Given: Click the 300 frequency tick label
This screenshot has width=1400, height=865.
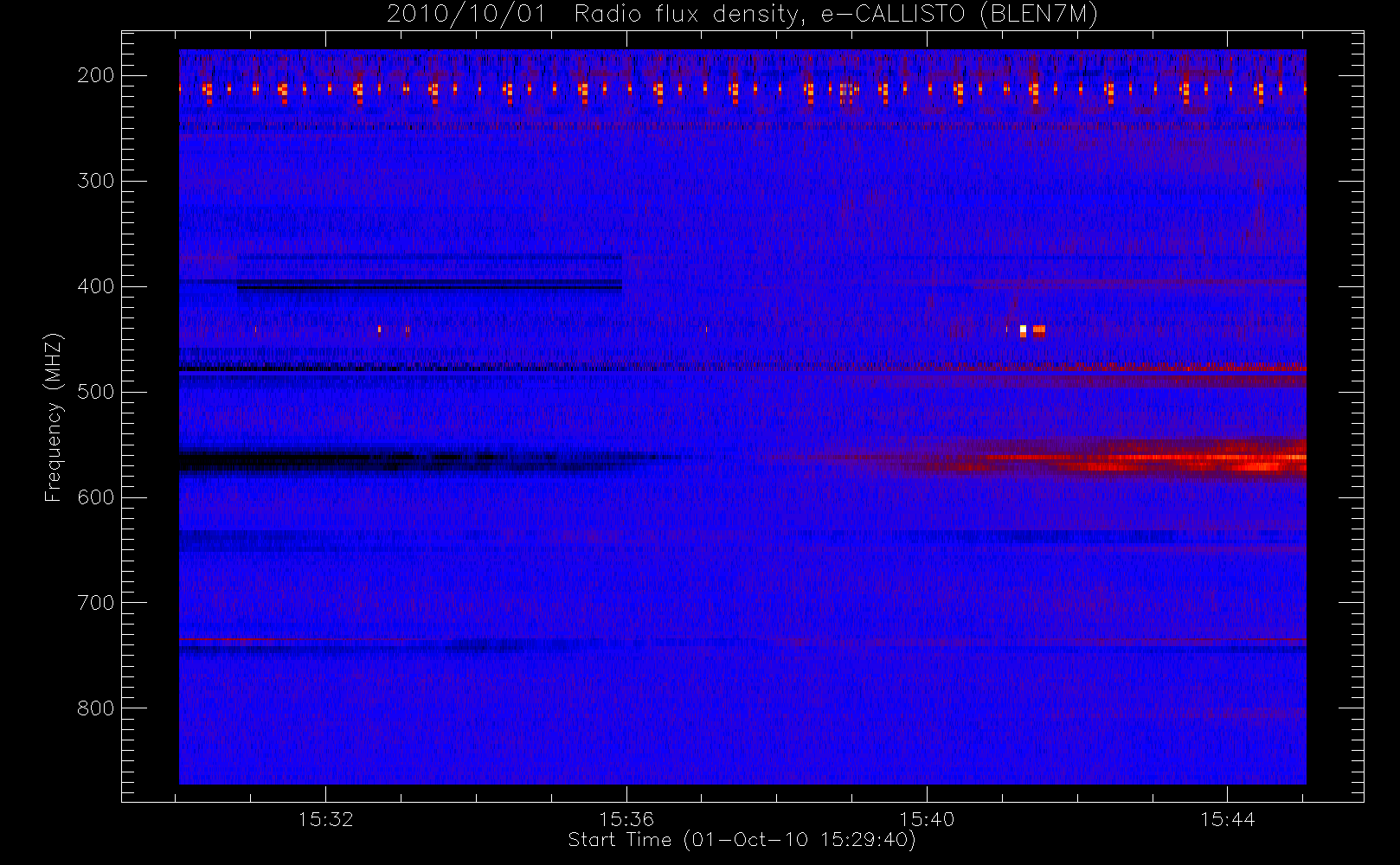Looking at the screenshot, I should (96, 181).
